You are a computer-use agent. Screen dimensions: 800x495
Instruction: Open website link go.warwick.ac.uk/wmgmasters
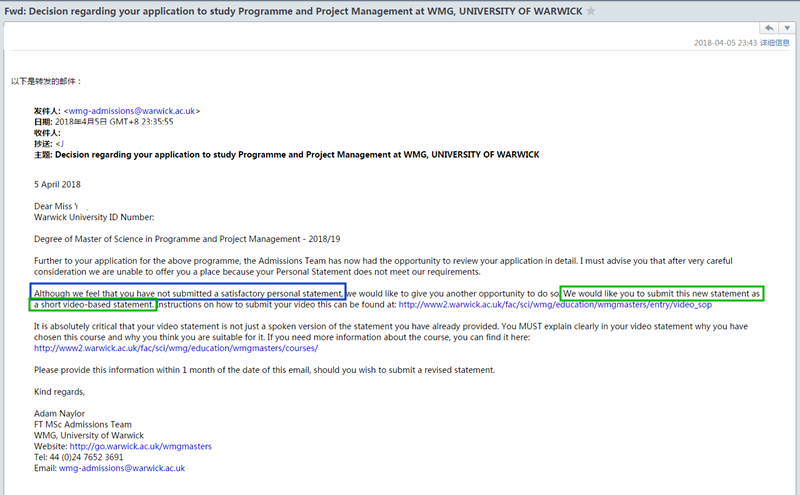(140, 446)
